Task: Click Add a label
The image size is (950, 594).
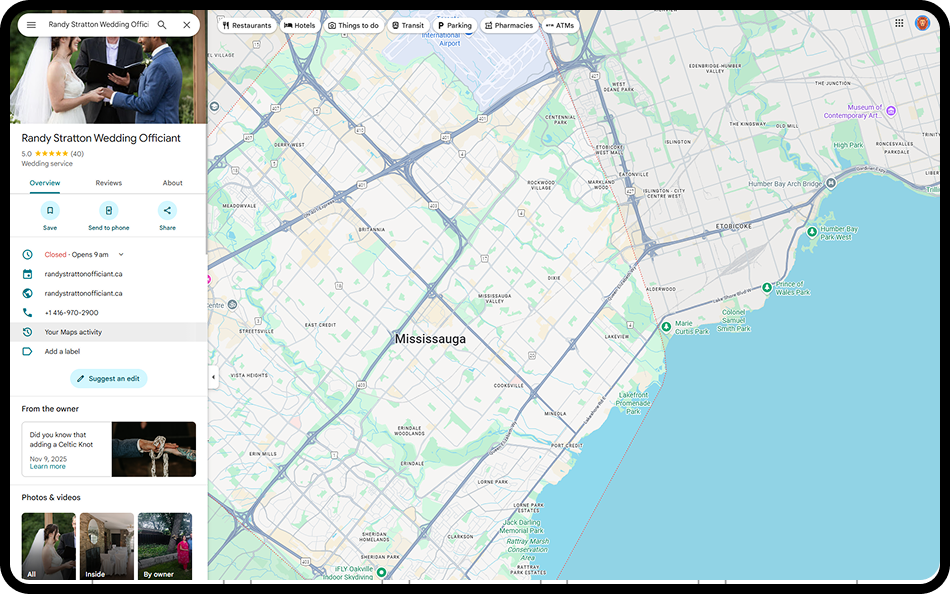Action: point(62,352)
